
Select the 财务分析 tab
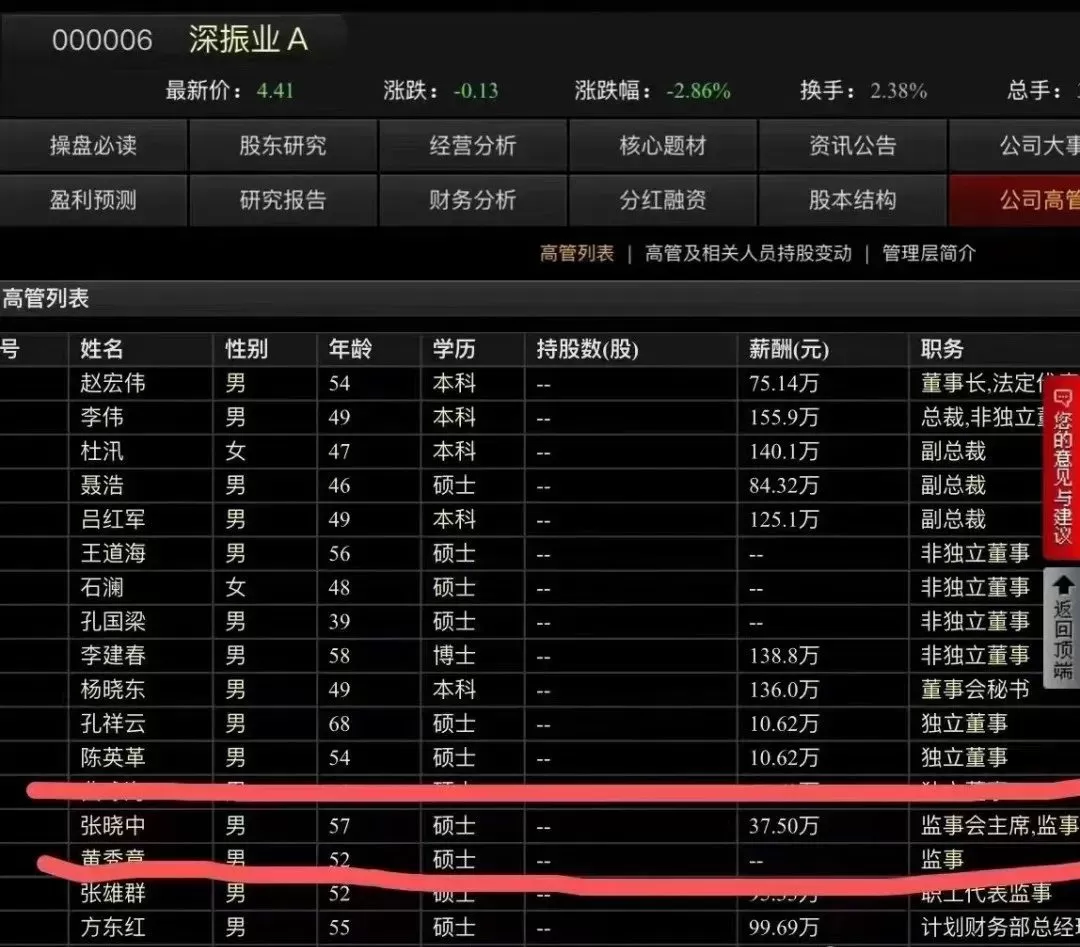[472, 200]
